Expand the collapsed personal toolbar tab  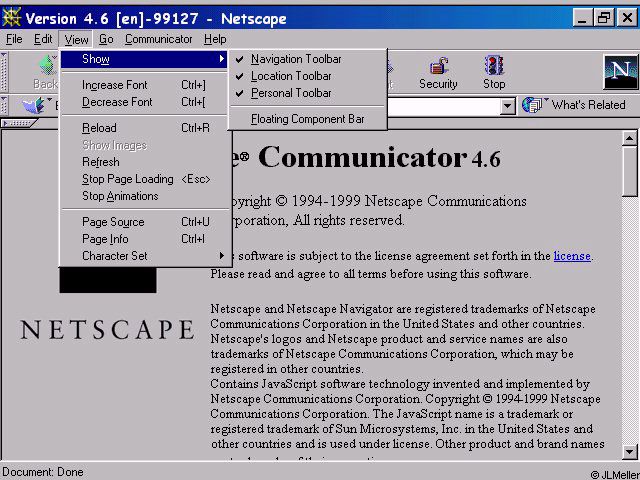tap(19, 122)
